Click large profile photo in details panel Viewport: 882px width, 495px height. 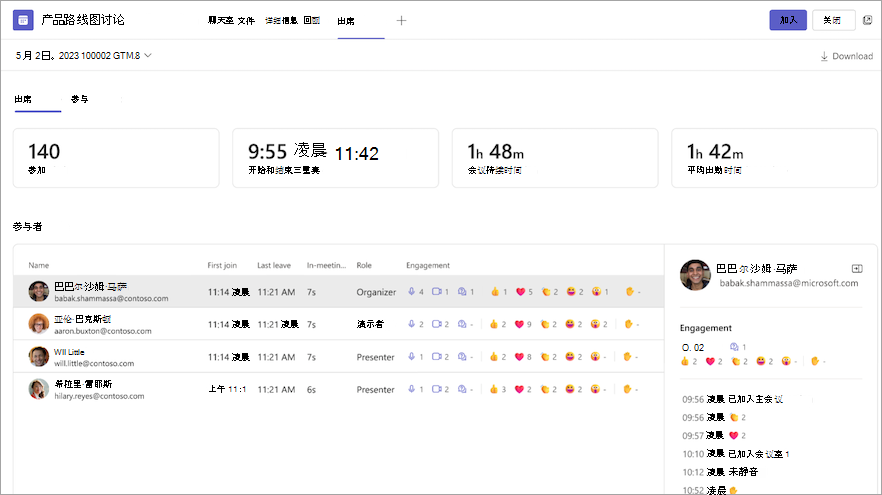[x=695, y=275]
